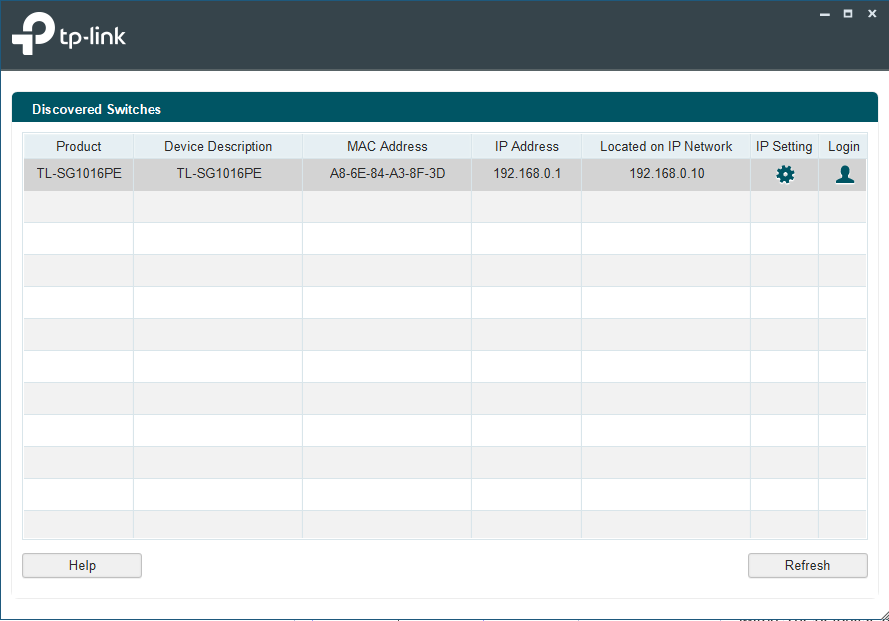Open IP settings gear for TL-SG1016PE

(785, 174)
